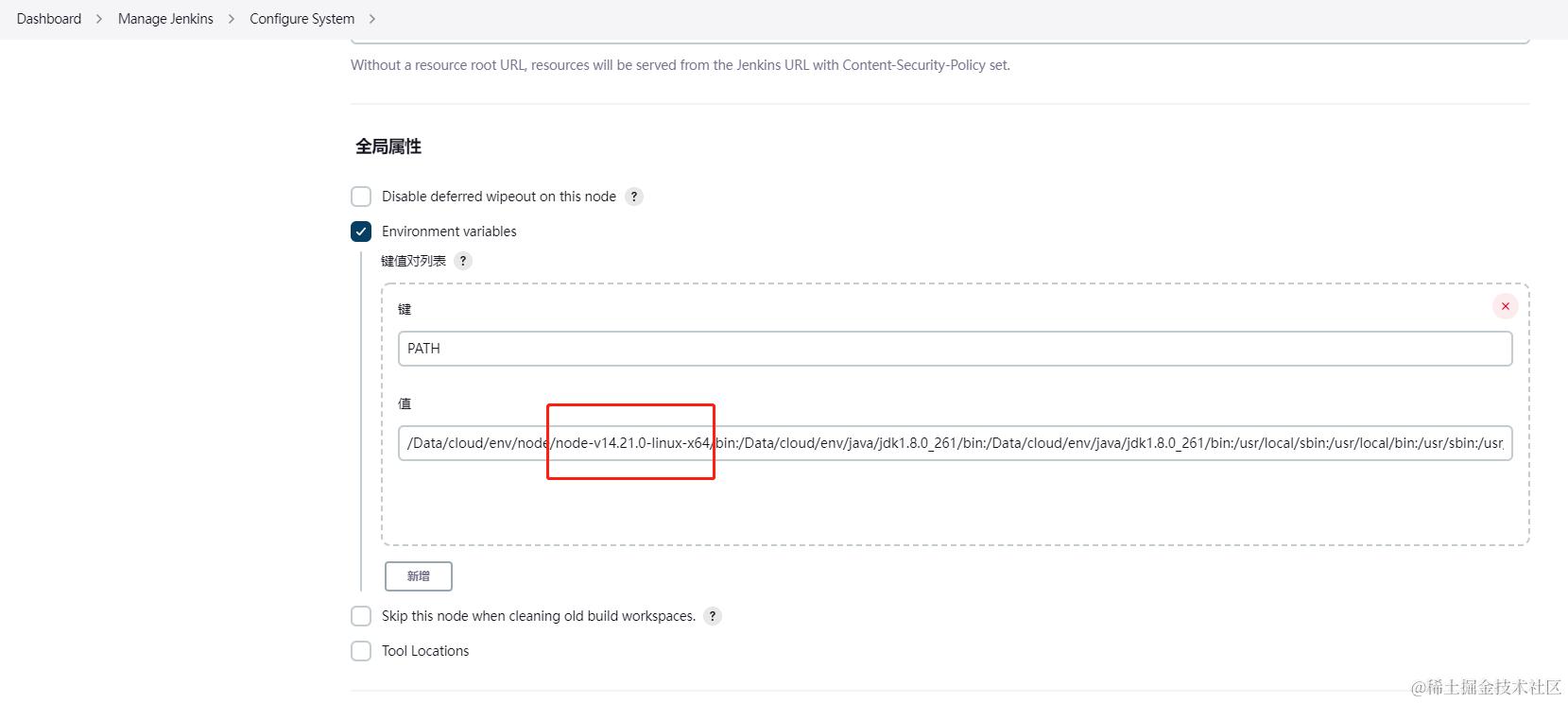Click the Tool Locations label text
Viewport: 1568px width, 703px height.
click(x=425, y=651)
